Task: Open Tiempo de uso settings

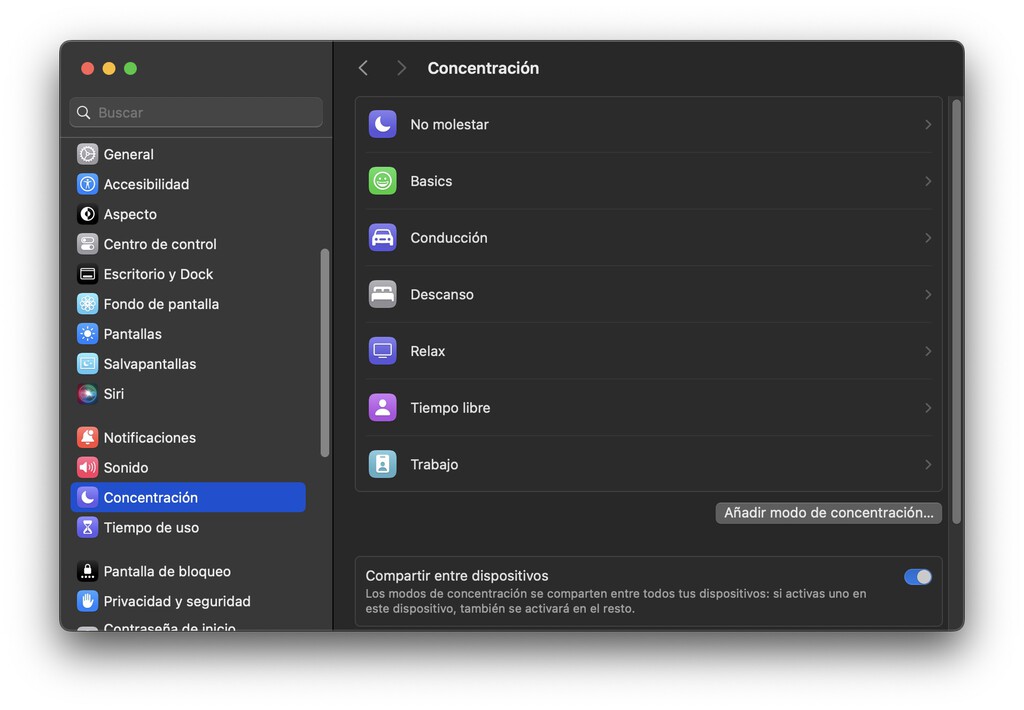Action: click(150, 527)
